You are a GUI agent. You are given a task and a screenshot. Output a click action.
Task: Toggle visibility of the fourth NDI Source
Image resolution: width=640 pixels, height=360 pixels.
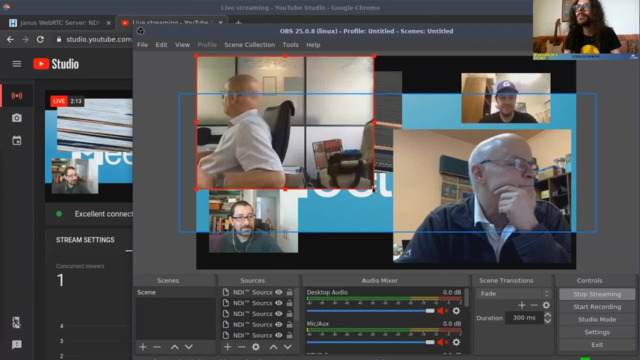(279, 324)
